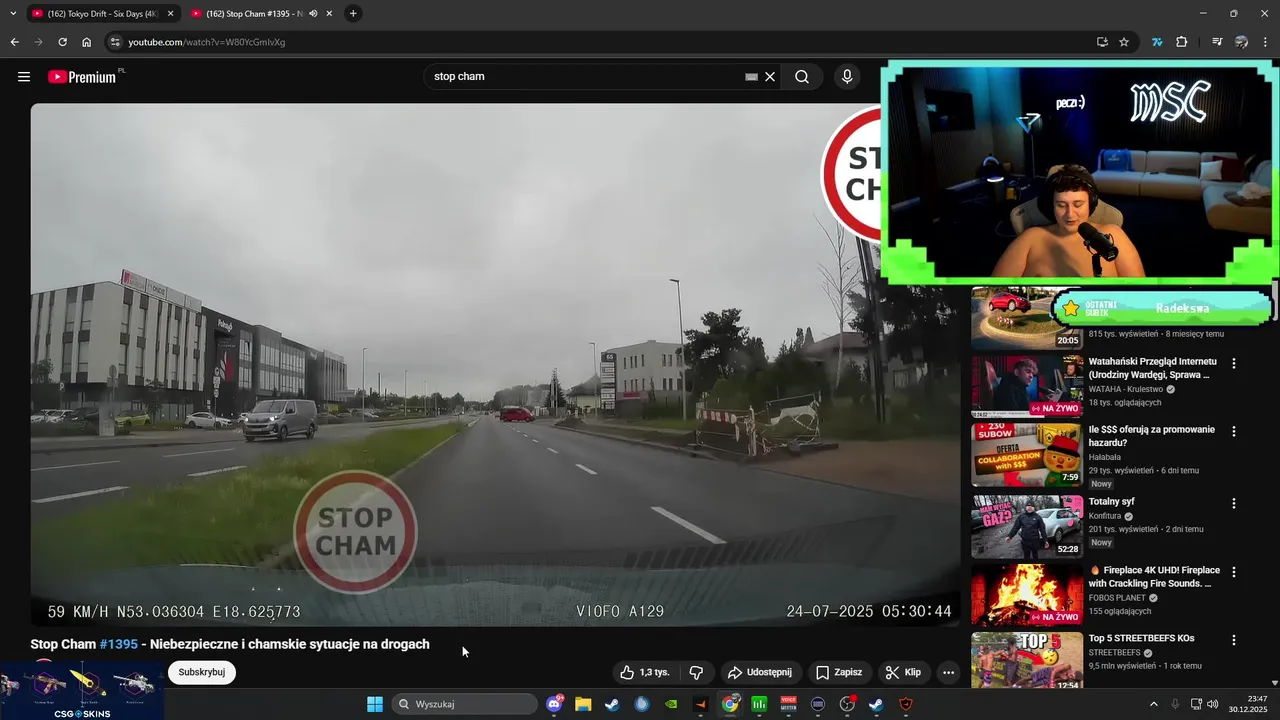
Task: Mute the Stop Cham tab audio icon
Action: [313, 14]
